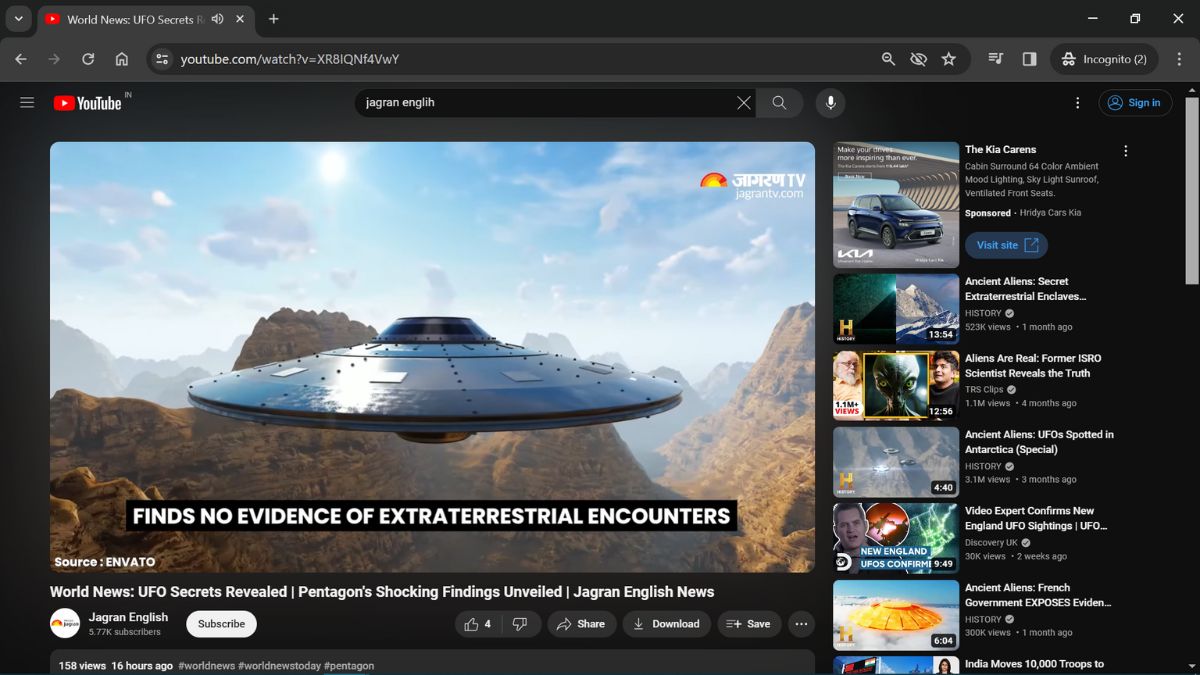Click the Sign in button
Screen dimensions: 1200x675
click(1135, 103)
